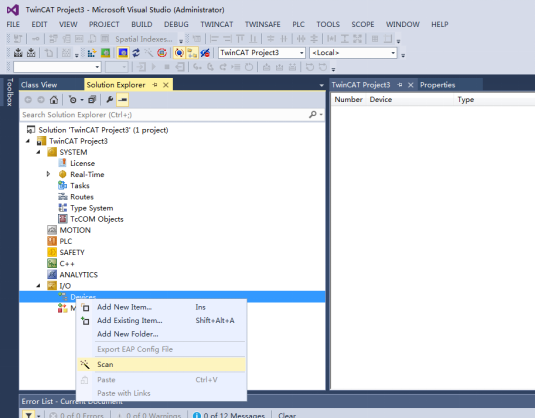Viewport: 535px width, 418px height.
Task: Click the last TwinCAT icon left of the project combo
Action: click(205, 53)
